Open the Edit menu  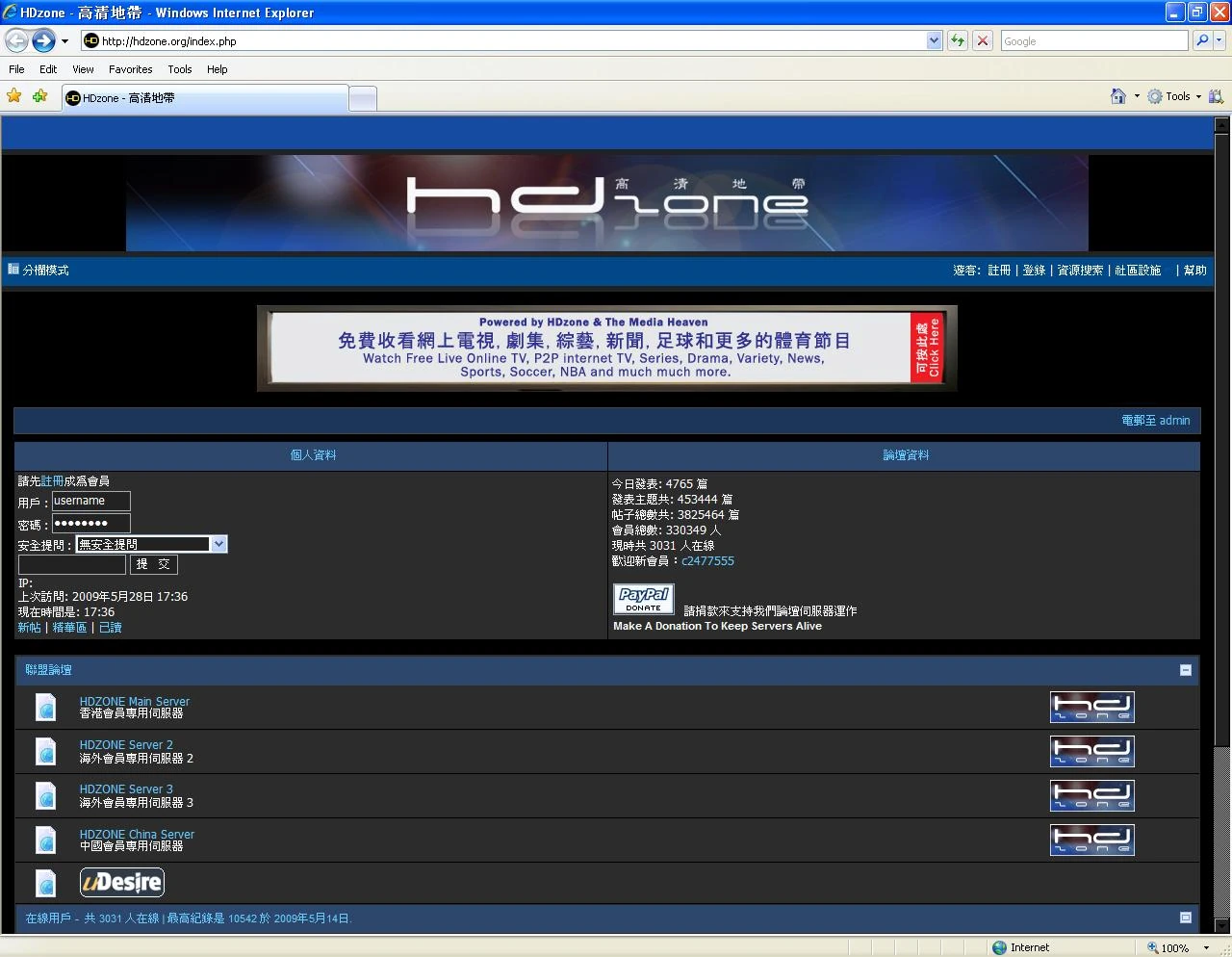(x=48, y=69)
